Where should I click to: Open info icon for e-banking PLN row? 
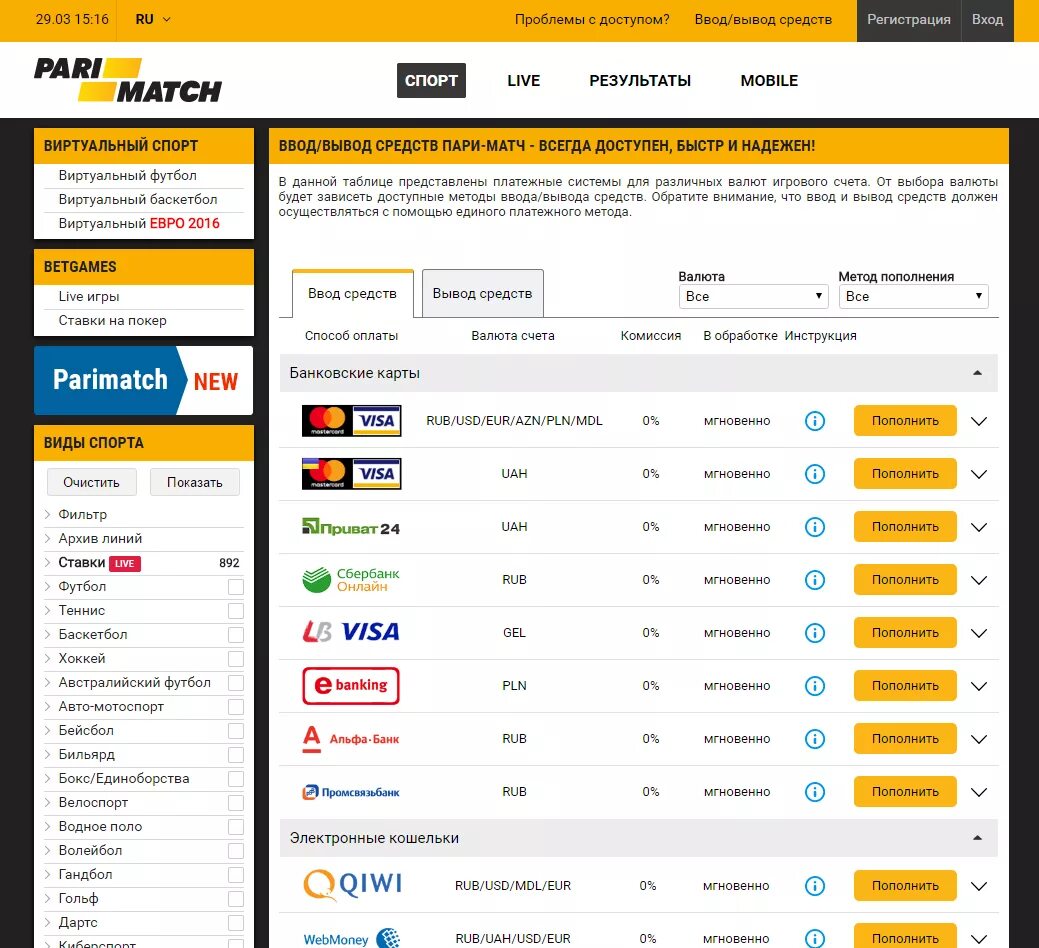(x=814, y=686)
